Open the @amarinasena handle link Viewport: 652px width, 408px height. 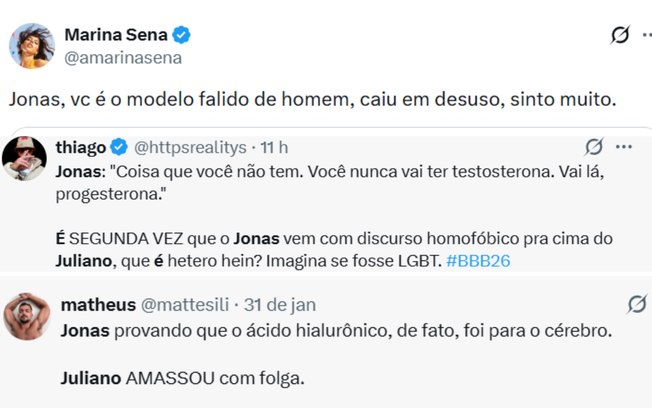tap(122, 58)
